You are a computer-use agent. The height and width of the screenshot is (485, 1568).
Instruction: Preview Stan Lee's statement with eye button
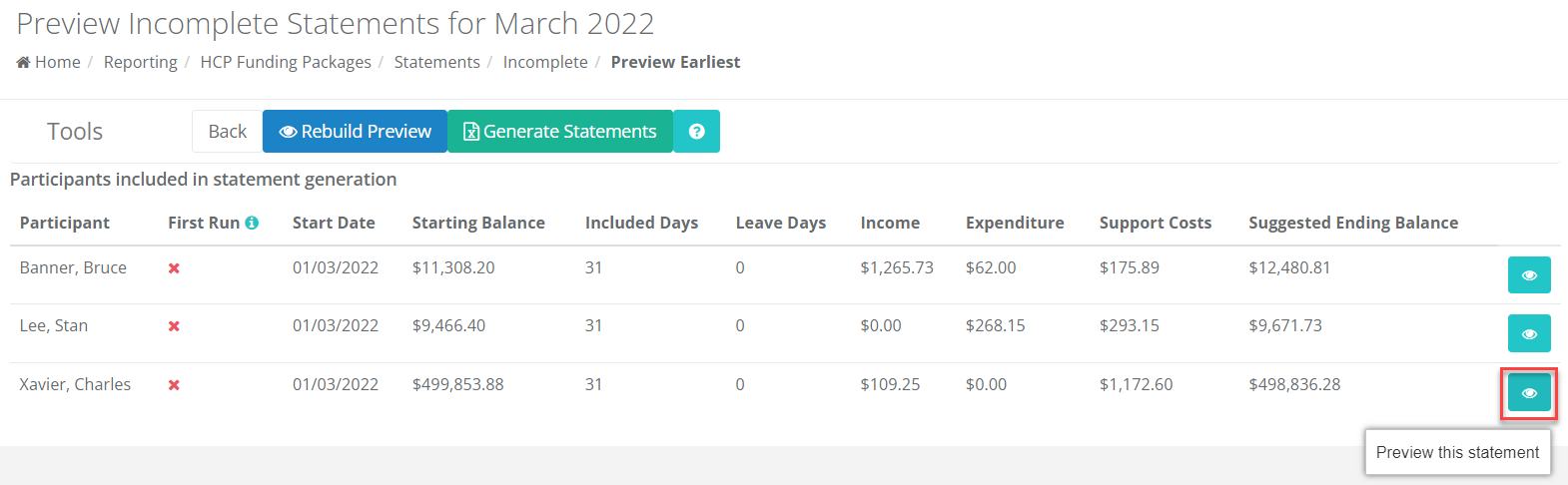click(x=1529, y=333)
